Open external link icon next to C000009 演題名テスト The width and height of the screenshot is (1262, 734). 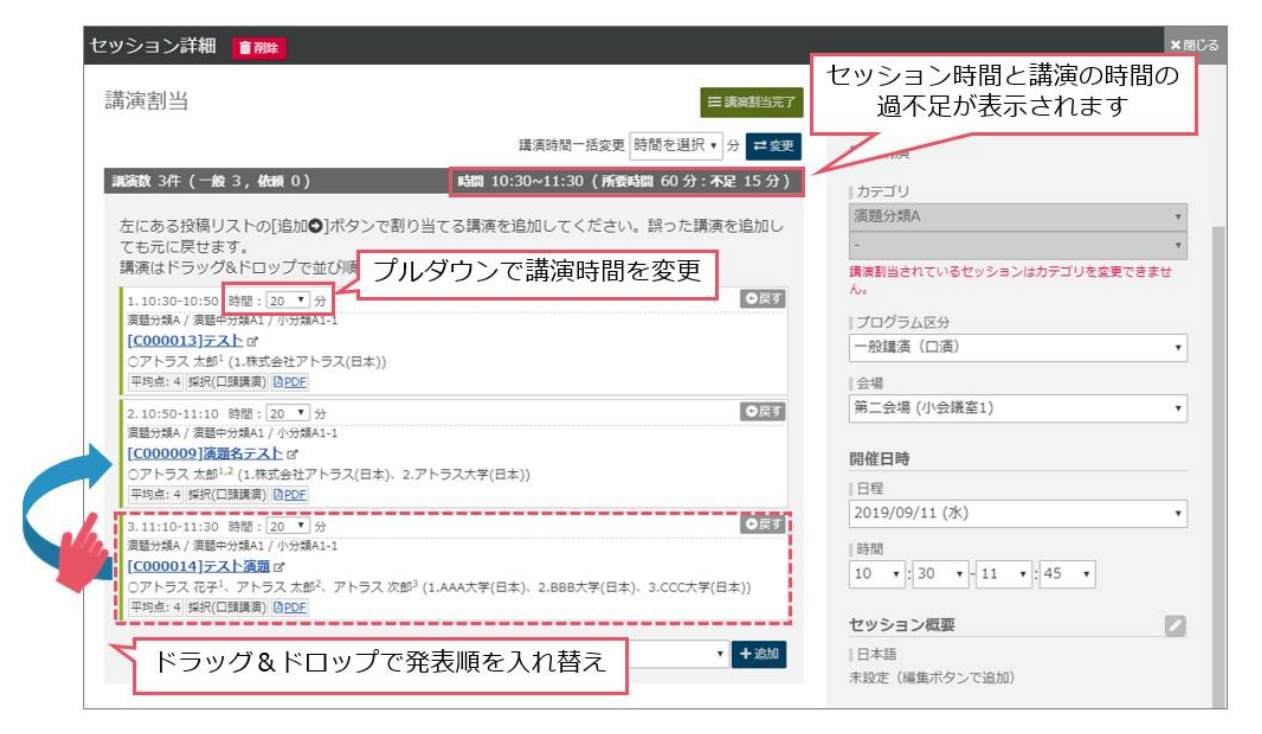click(292, 454)
